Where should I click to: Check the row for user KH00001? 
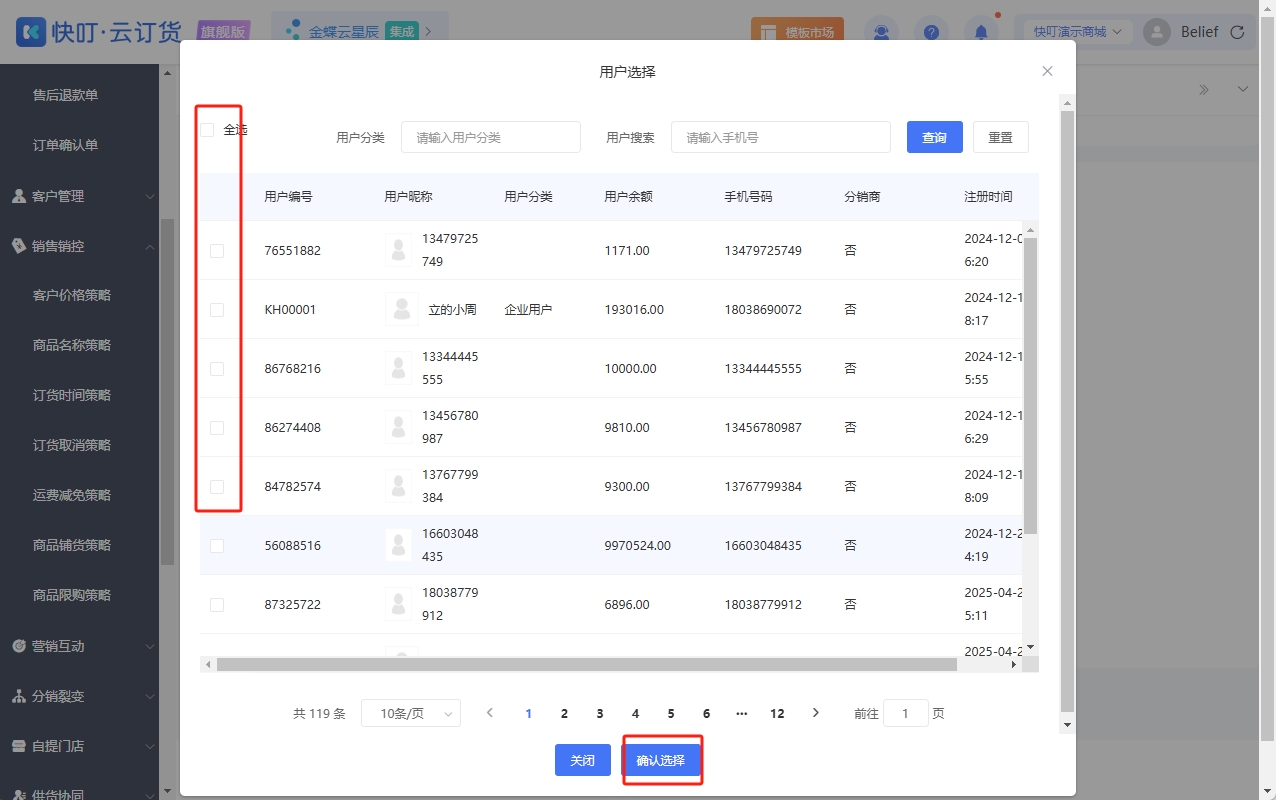217,310
